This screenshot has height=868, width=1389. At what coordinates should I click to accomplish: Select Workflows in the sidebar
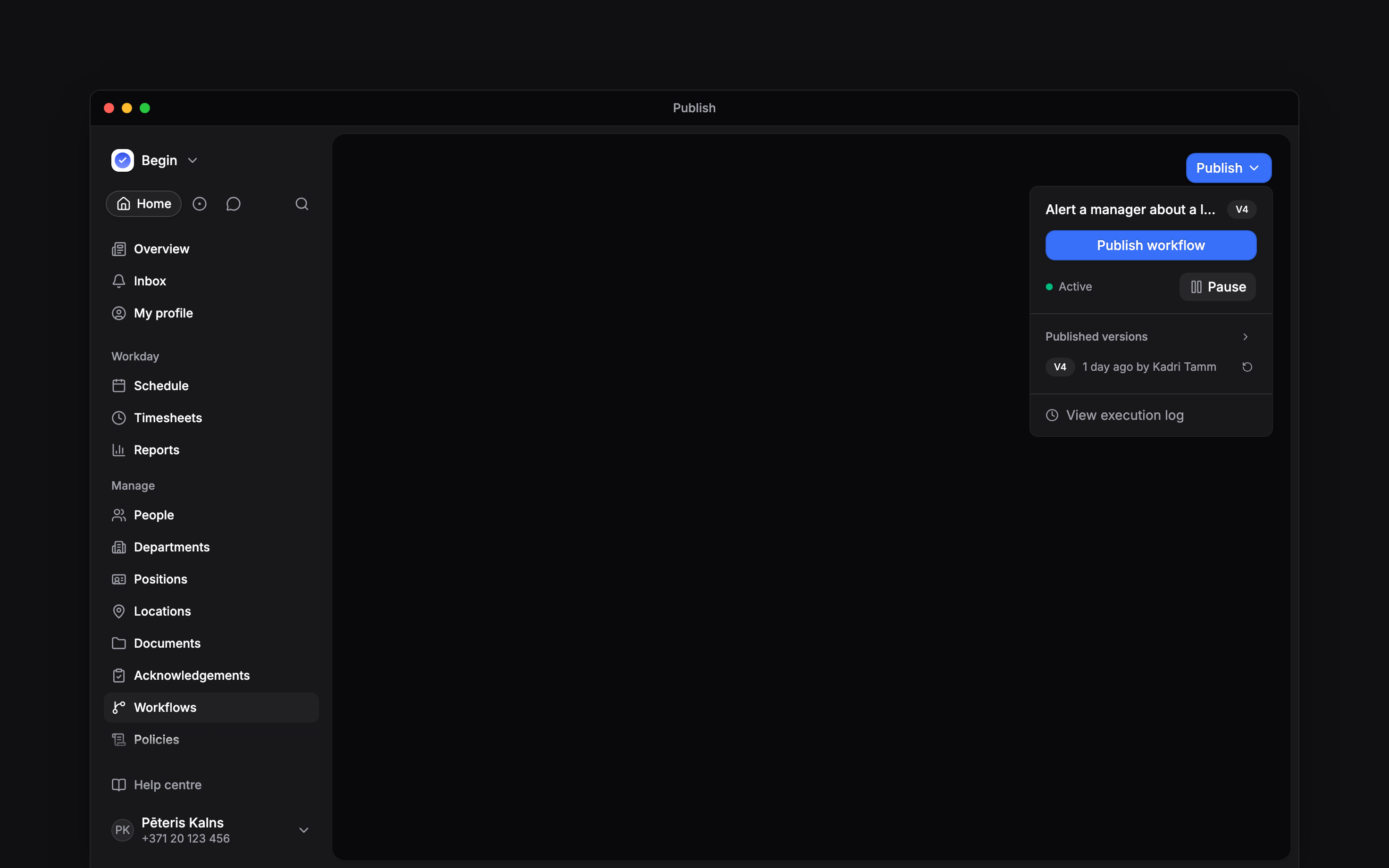pyautogui.click(x=210, y=708)
